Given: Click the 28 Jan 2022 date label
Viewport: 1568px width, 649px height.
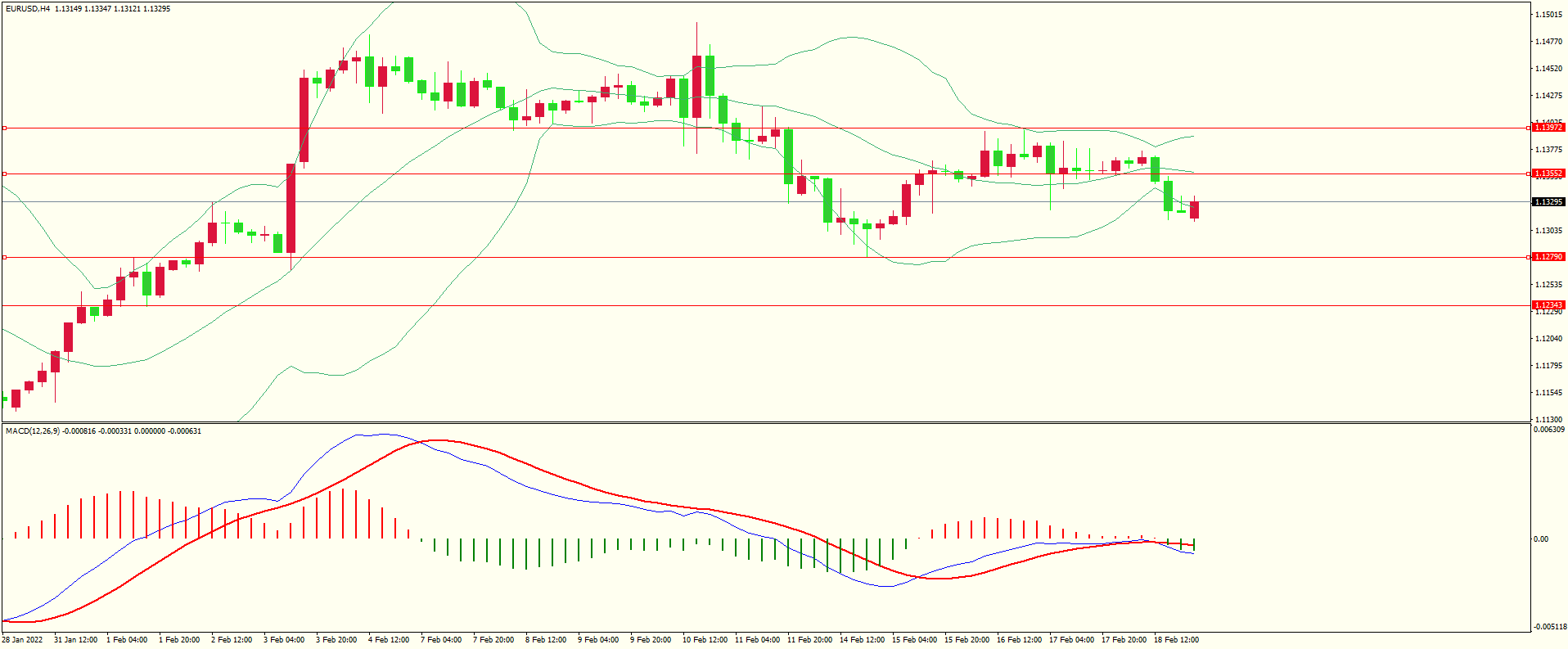Looking at the screenshot, I should 23,640.
